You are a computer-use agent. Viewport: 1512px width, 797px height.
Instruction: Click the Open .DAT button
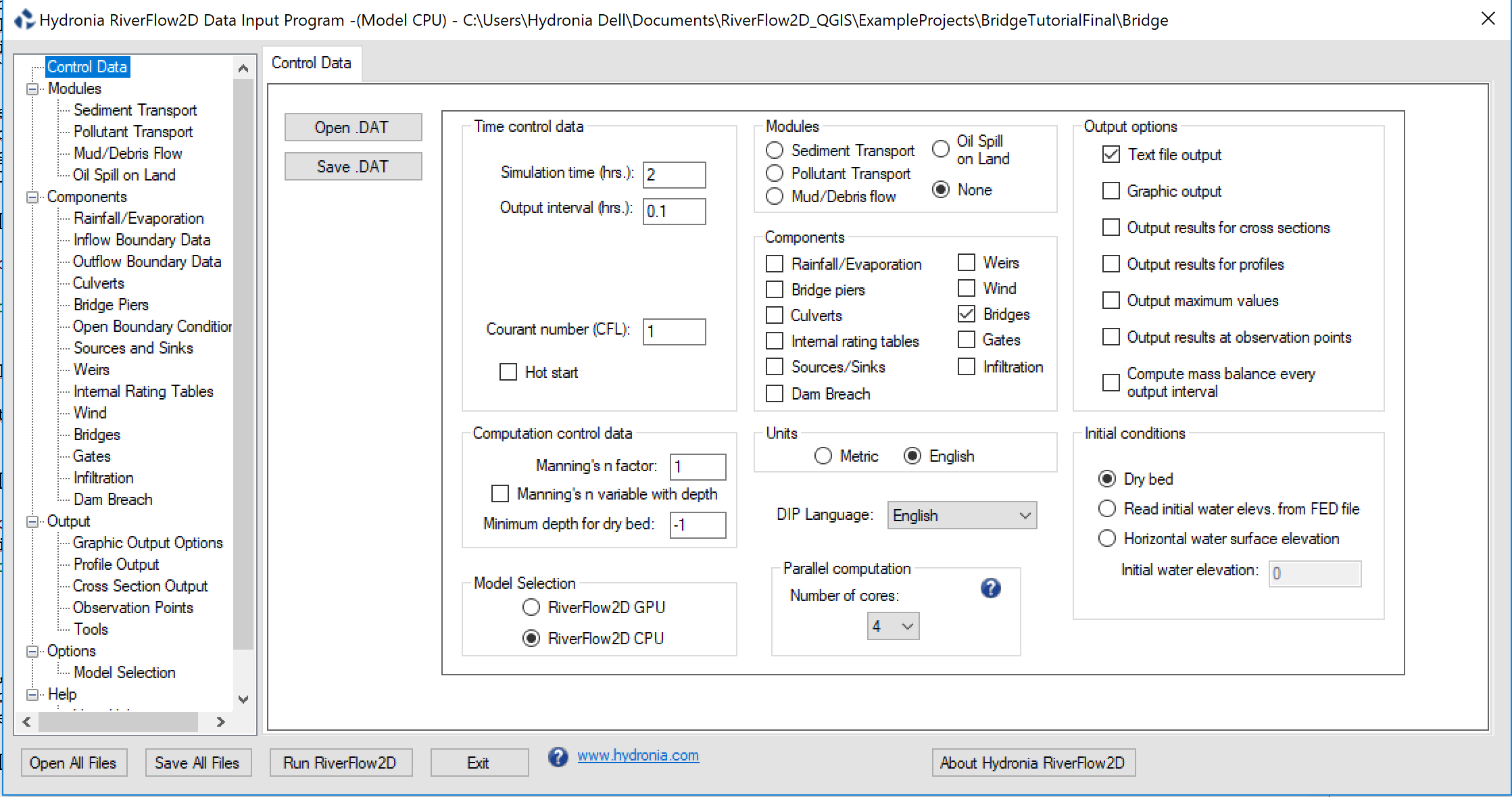tap(353, 127)
